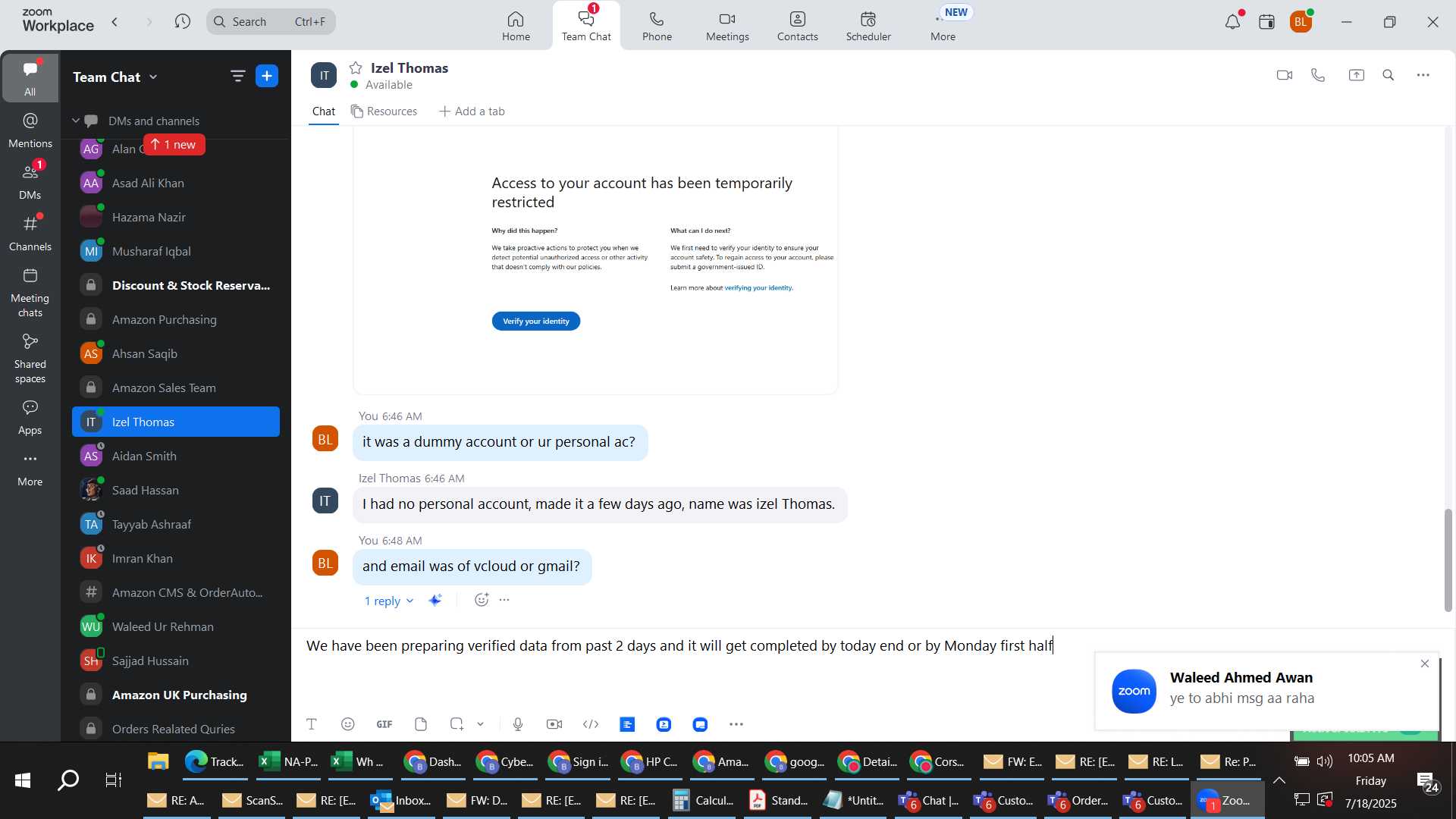Search within the Izel Thomas chat
Screen dimensions: 1456x819
(x=1389, y=75)
